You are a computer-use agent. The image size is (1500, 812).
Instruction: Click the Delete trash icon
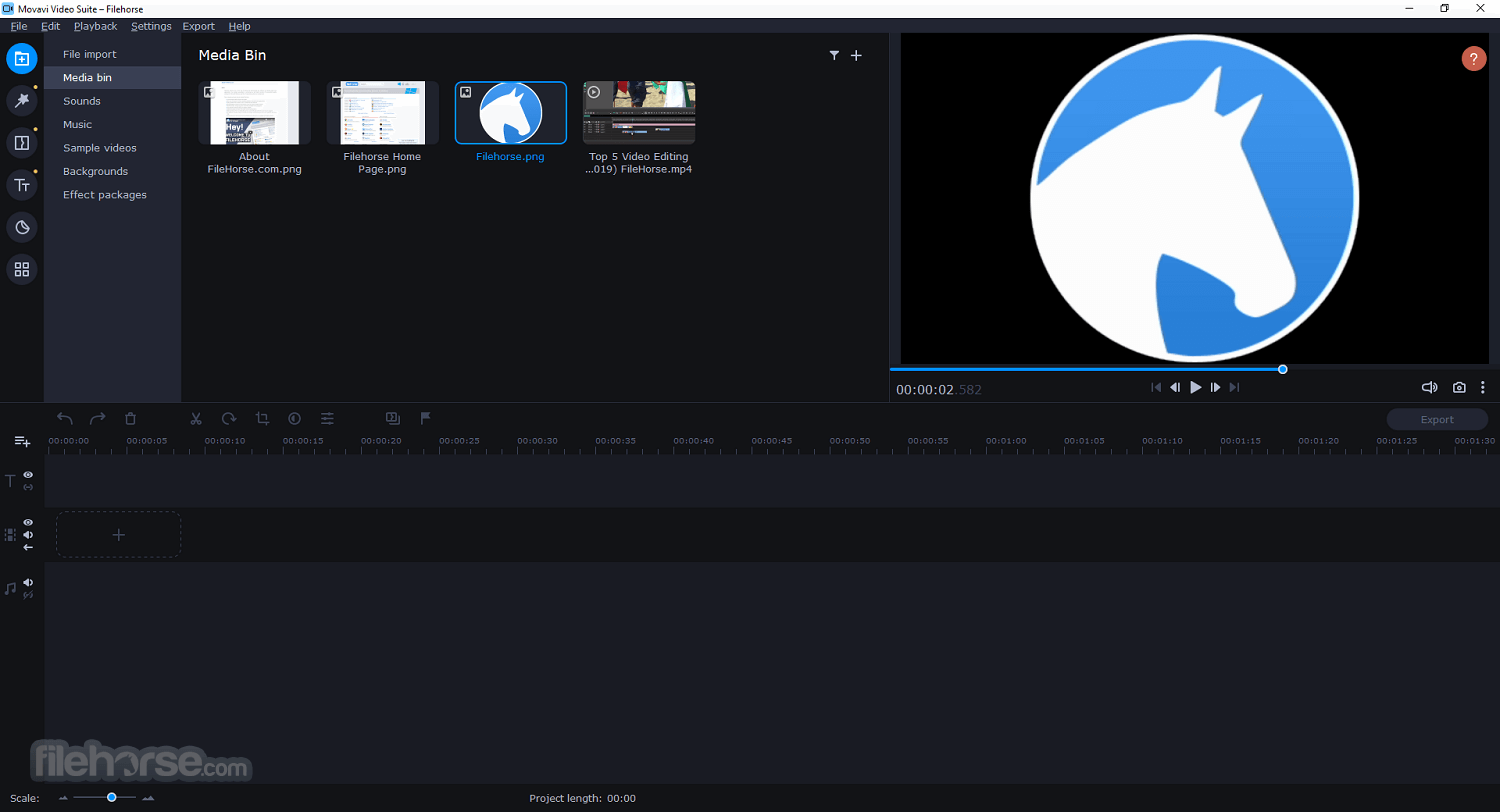[x=130, y=419]
